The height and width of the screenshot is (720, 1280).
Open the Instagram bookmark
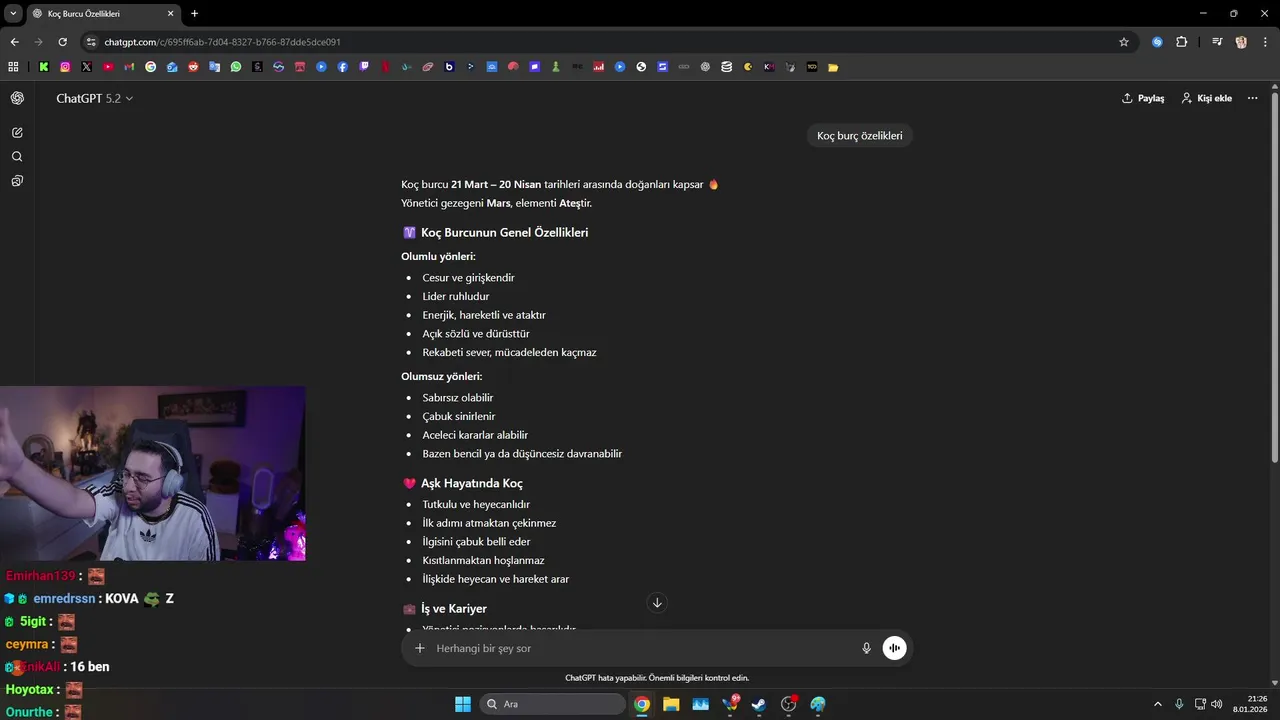[x=65, y=67]
